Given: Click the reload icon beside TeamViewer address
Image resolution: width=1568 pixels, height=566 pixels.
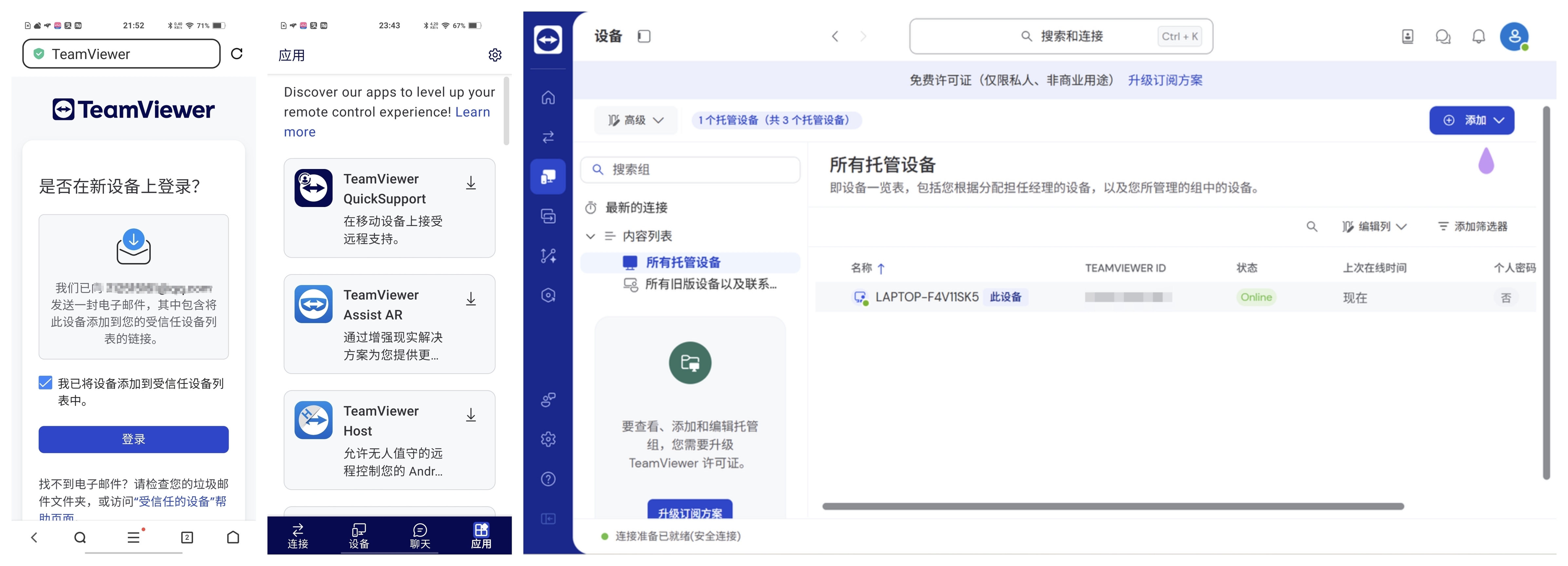Looking at the screenshot, I should click(x=237, y=54).
